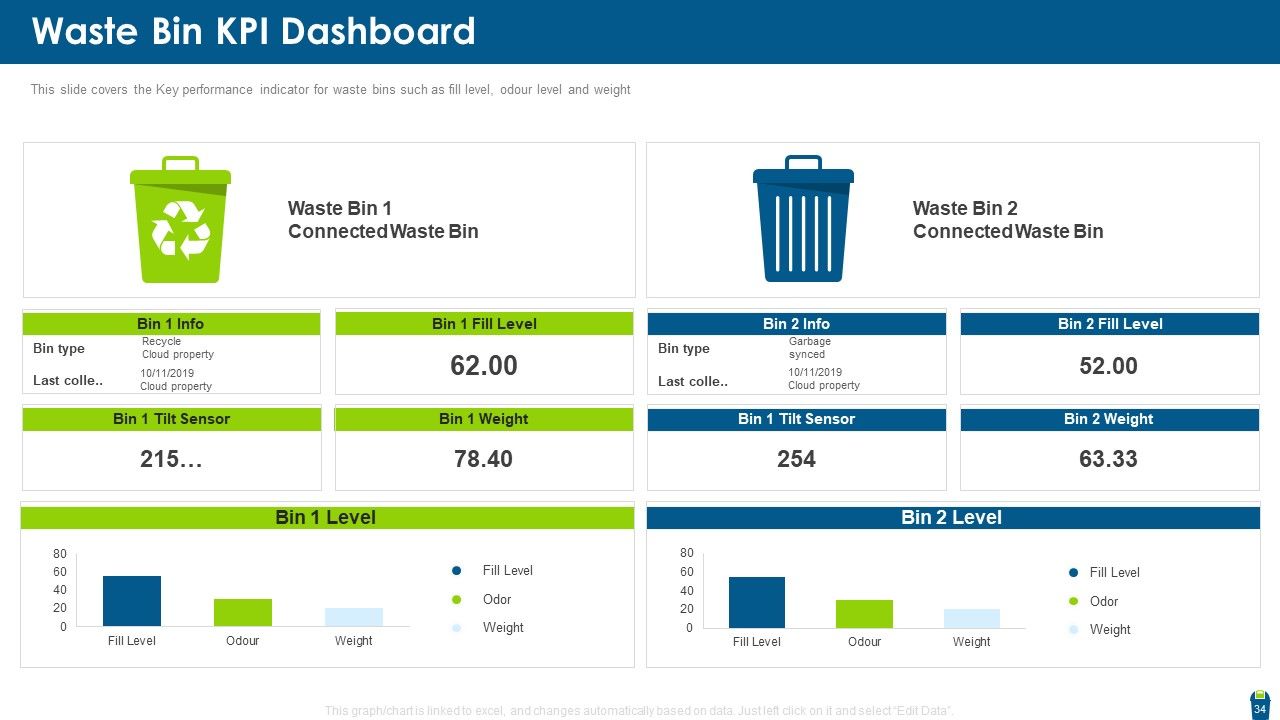Screen dimensions: 1280x720
Task: Select the green Odour bar in Bin 2 chart
Action: click(864, 614)
